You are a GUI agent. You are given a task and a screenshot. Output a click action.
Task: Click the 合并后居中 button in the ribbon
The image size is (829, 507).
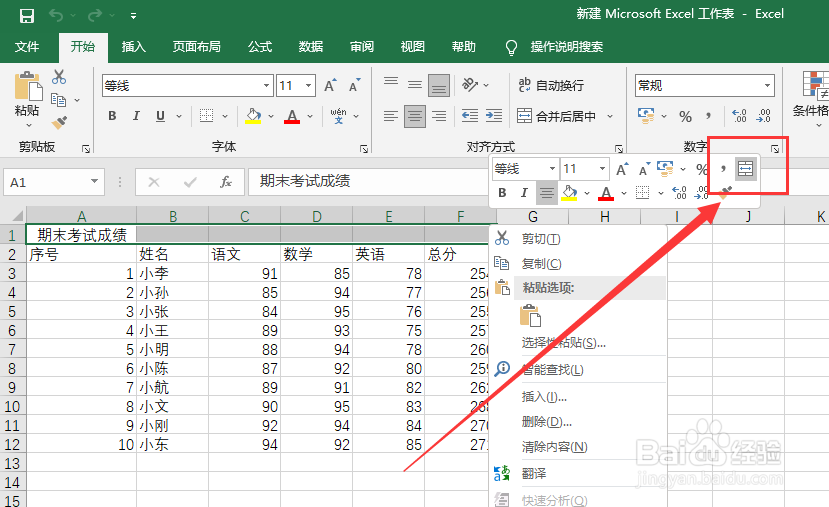pyautogui.click(x=557, y=116)
